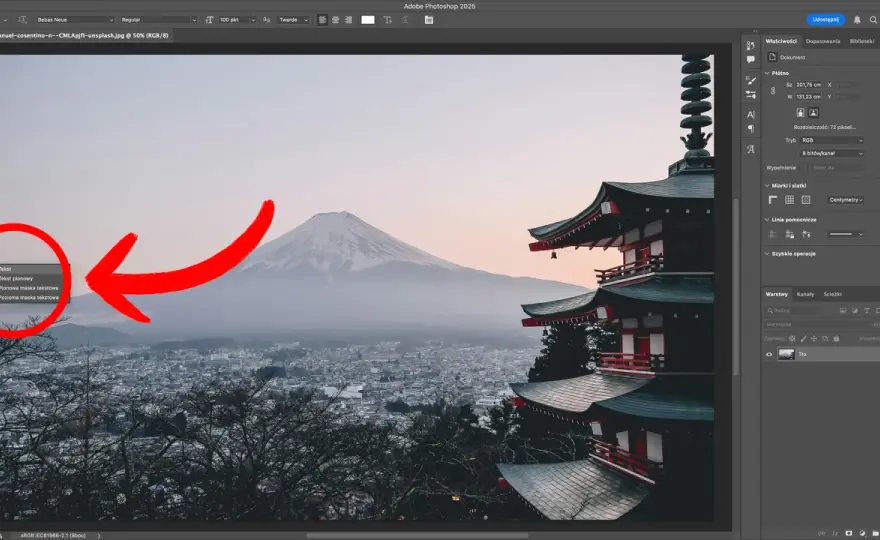Open the History panel icon in dock
This screenshot has width=880, height=540.
pyautogui.click(x=750, y=45)
